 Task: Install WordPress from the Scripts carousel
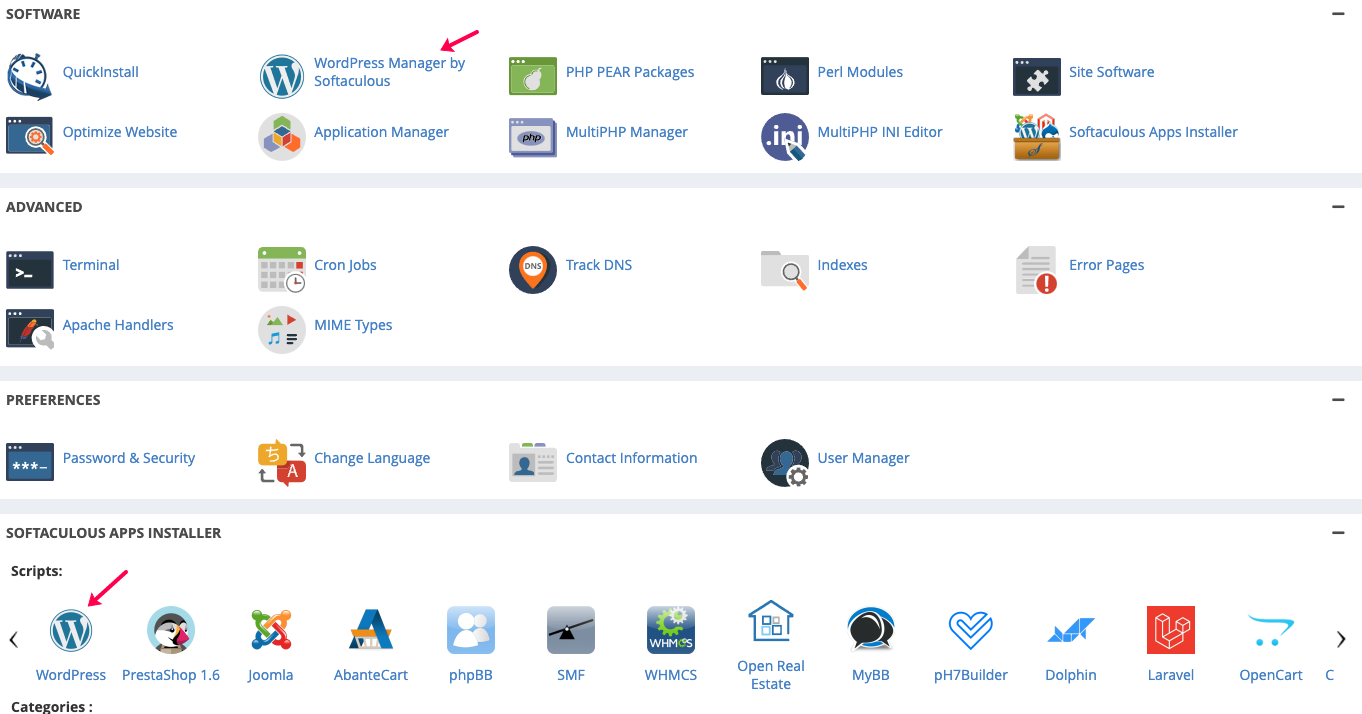71,631
